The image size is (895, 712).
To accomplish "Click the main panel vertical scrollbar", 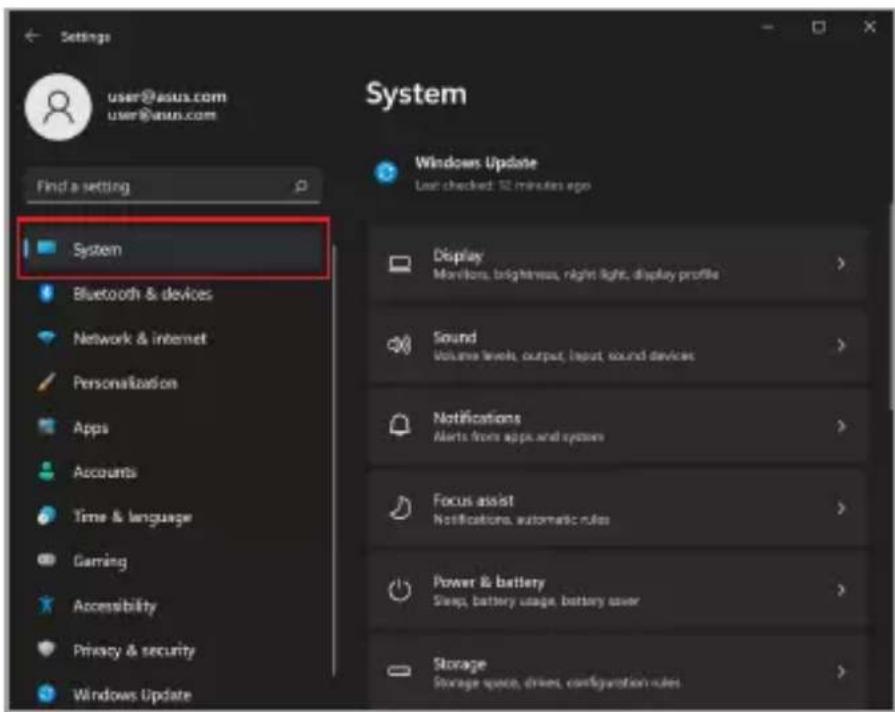I will (x=891, y=307).
